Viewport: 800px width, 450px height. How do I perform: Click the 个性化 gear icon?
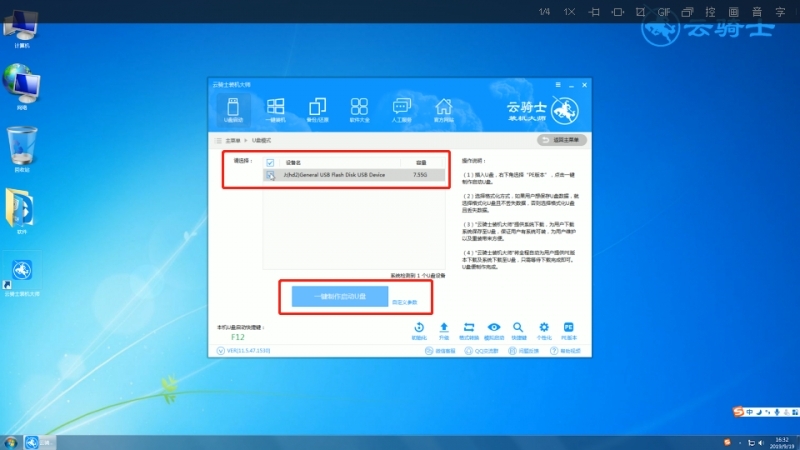point(544,331)
